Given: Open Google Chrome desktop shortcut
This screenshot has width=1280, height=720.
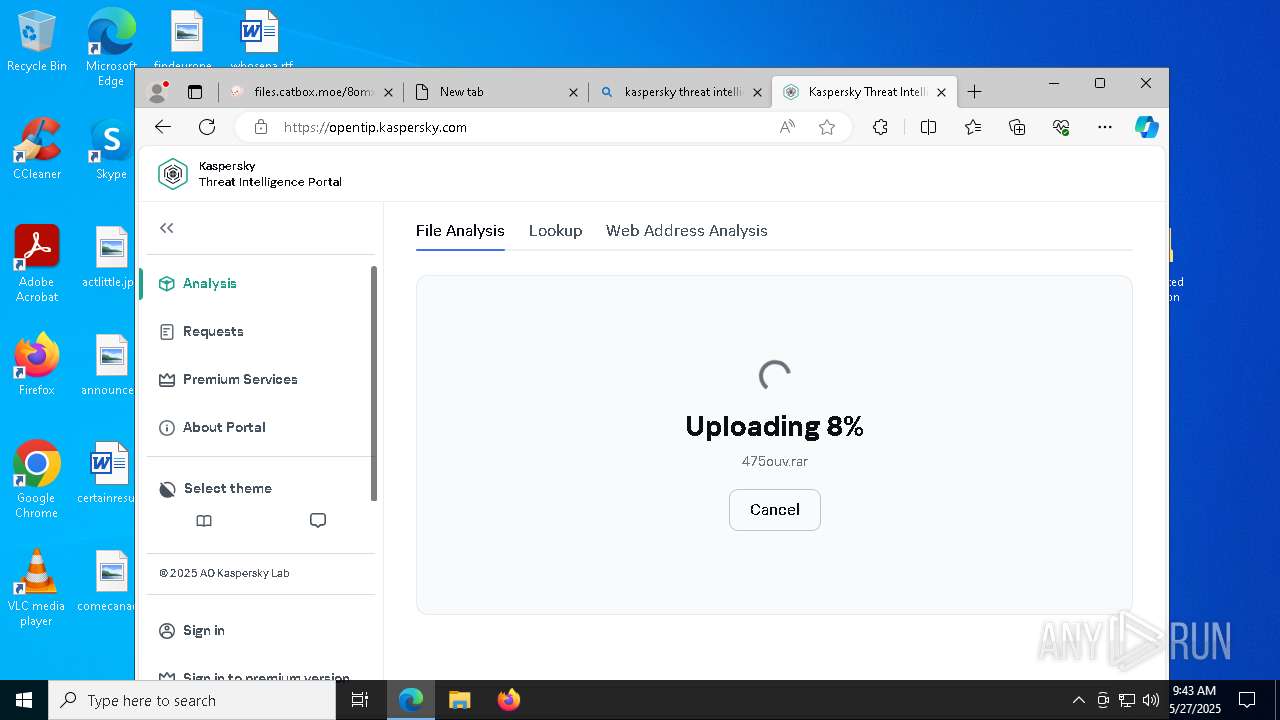Looking at the screenshot, I should 37,479.
